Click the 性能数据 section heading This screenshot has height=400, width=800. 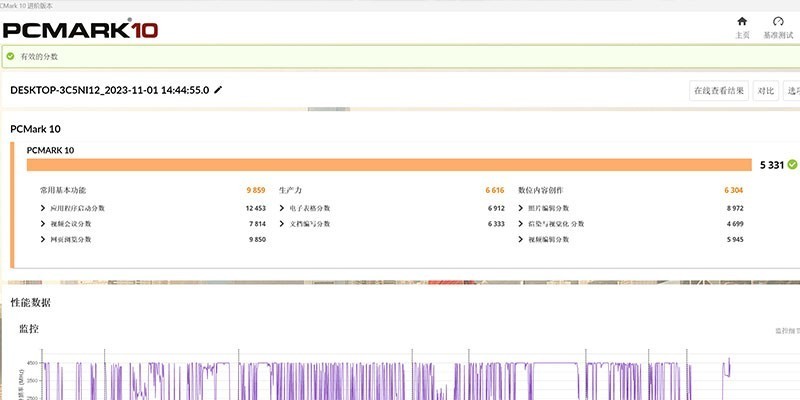(31, 303)
